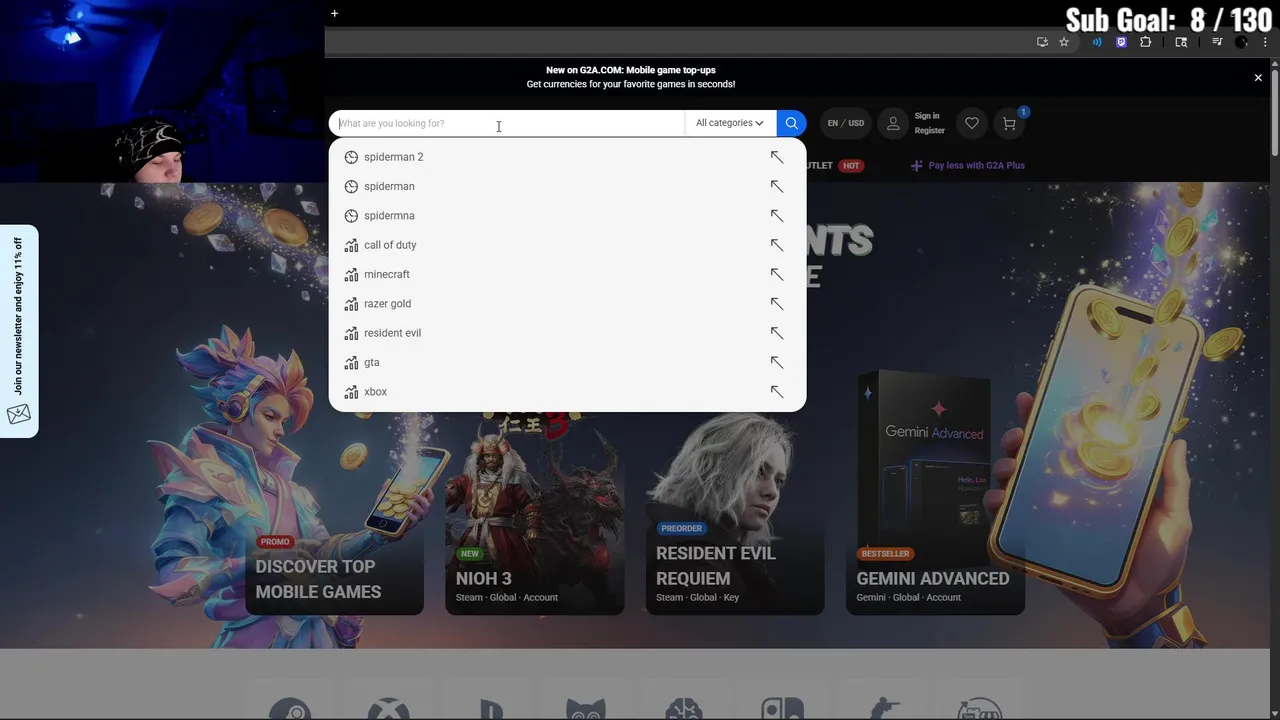Bookmark the page with the star icon
The height and width of the screenshot is (720, 1280).
point(1064,42)
